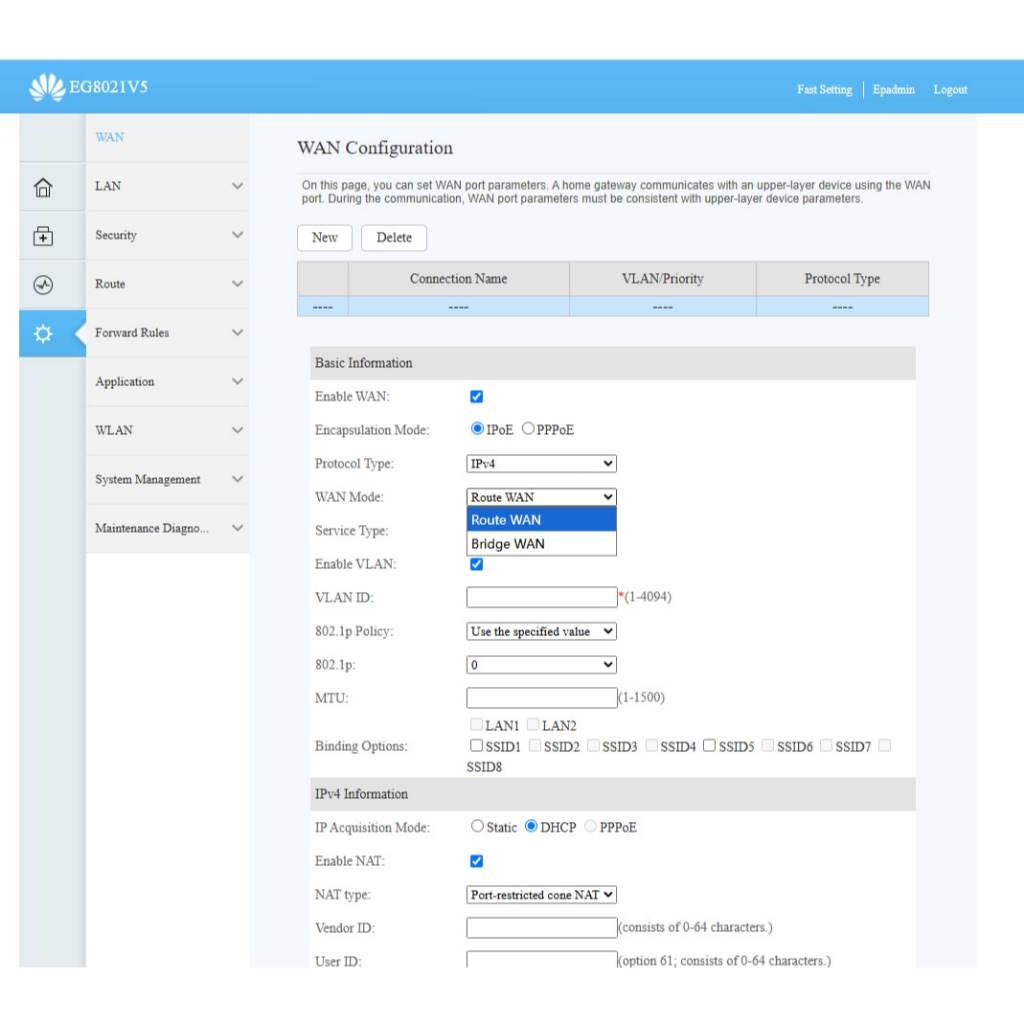Expand the Security menu section

click(x=167, y=235)
